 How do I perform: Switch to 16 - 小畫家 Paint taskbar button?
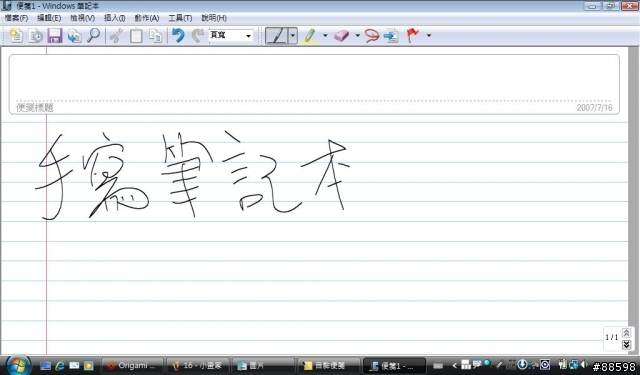tap(197, 366)
